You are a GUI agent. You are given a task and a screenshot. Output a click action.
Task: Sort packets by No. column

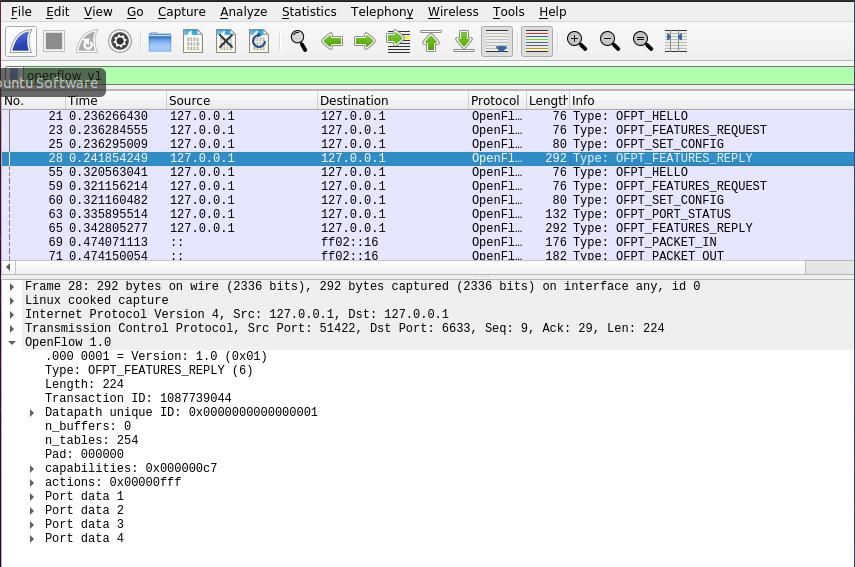33,100
